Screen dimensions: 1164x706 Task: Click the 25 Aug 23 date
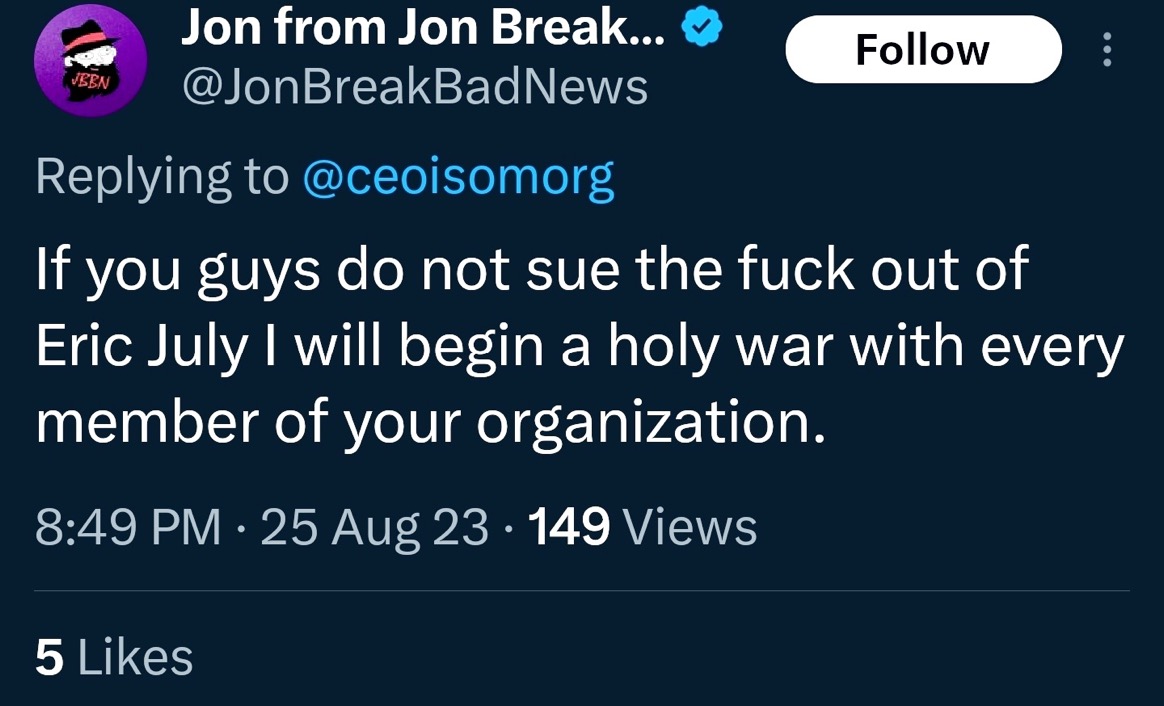click(x=375, y=527)
